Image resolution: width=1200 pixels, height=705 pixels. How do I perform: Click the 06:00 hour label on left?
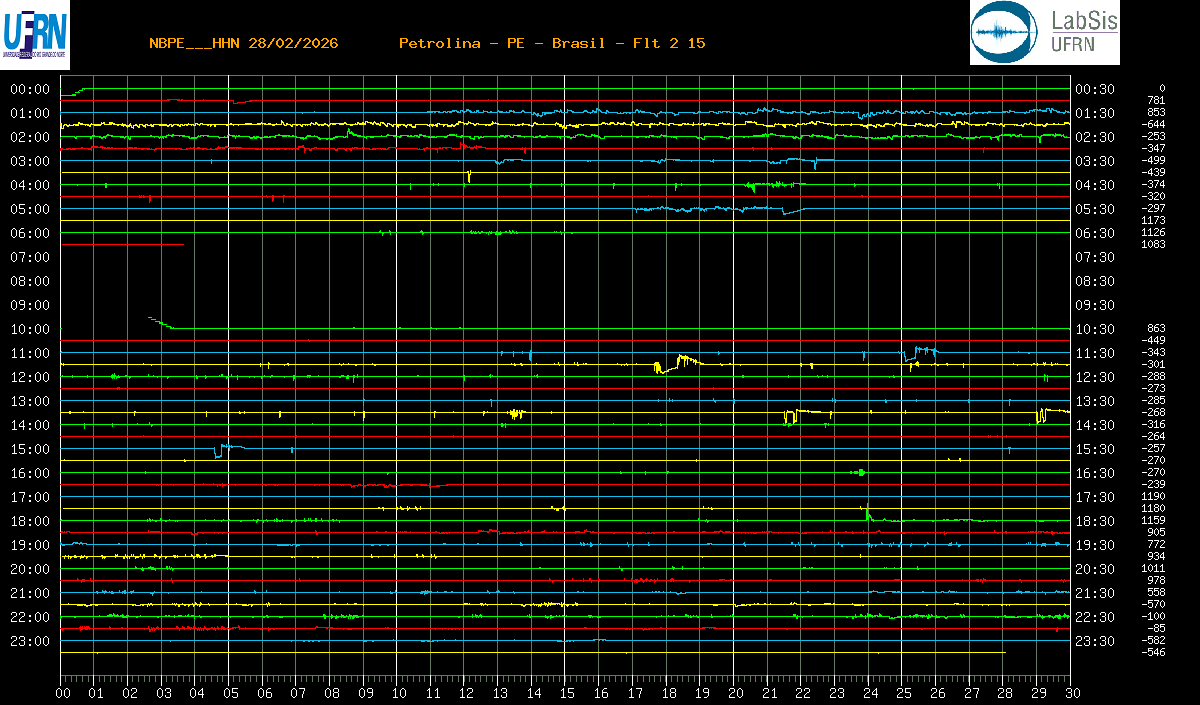click(30, 233)
